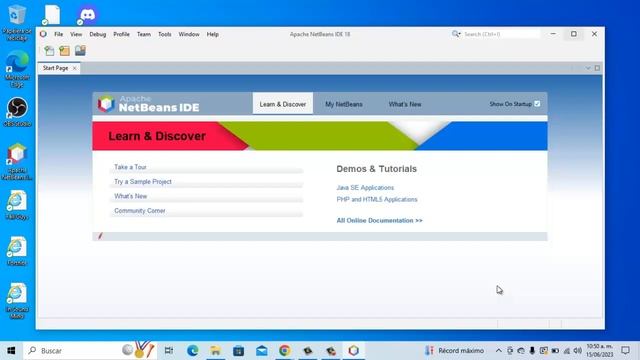Close the Start Page tab

74,68
